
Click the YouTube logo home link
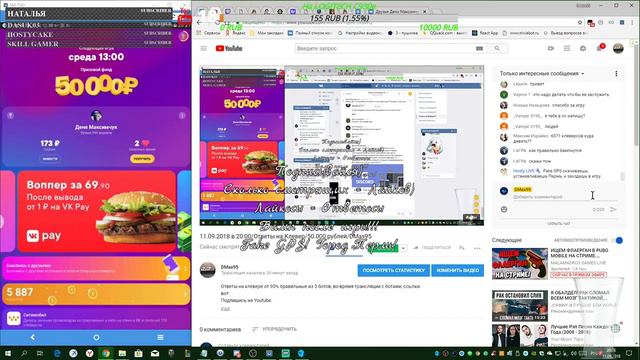(x=229, y=49)
